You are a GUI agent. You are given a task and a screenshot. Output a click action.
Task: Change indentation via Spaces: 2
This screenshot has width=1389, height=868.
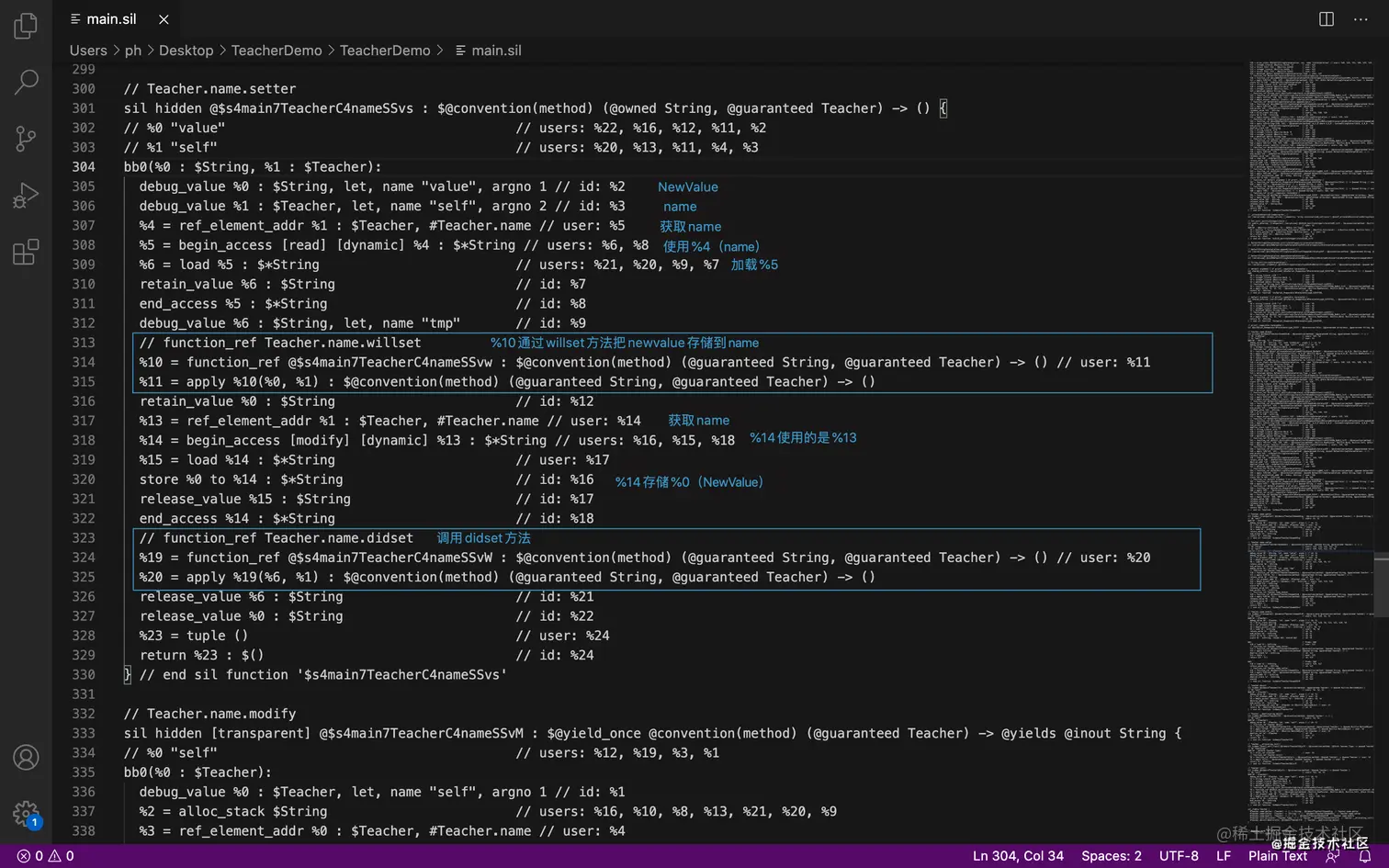1111,856
